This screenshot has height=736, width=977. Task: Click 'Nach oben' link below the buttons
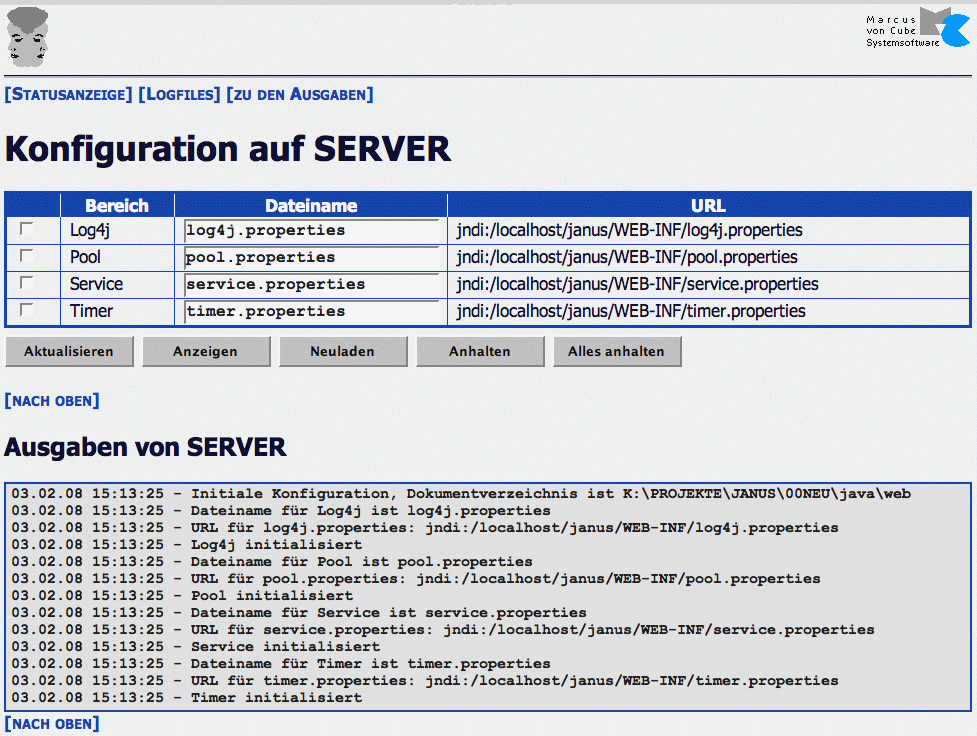(x=52, y=401)
